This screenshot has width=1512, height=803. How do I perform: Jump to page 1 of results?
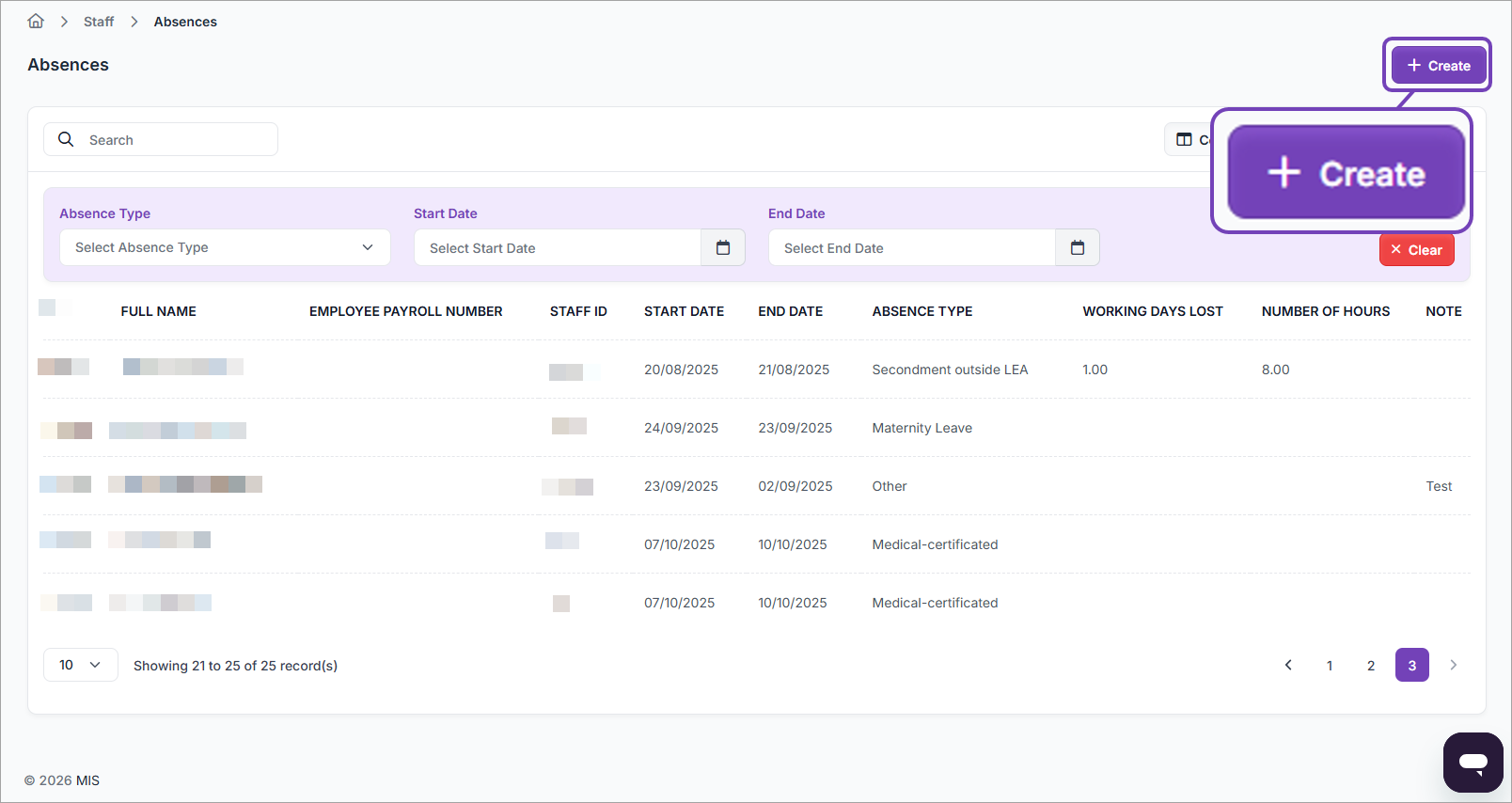coord(1330,665)
